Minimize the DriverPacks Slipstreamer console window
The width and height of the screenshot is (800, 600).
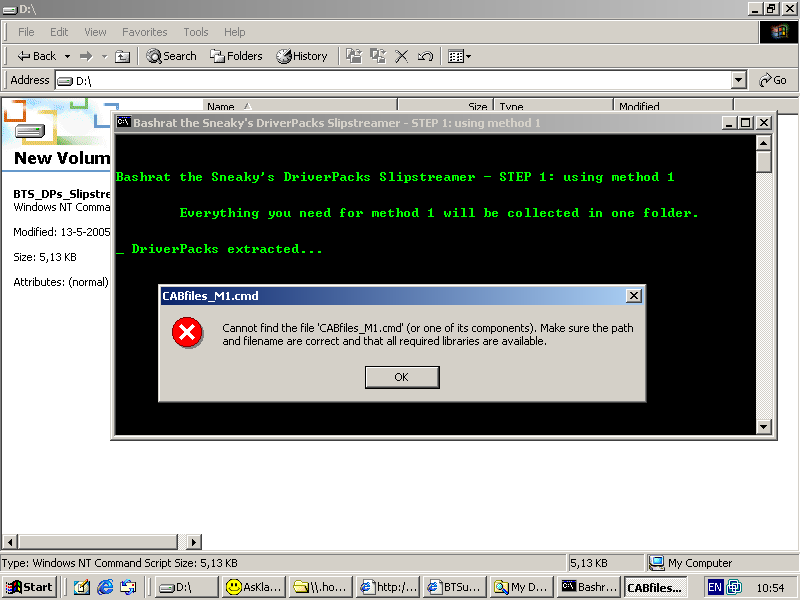pos(729,123)
